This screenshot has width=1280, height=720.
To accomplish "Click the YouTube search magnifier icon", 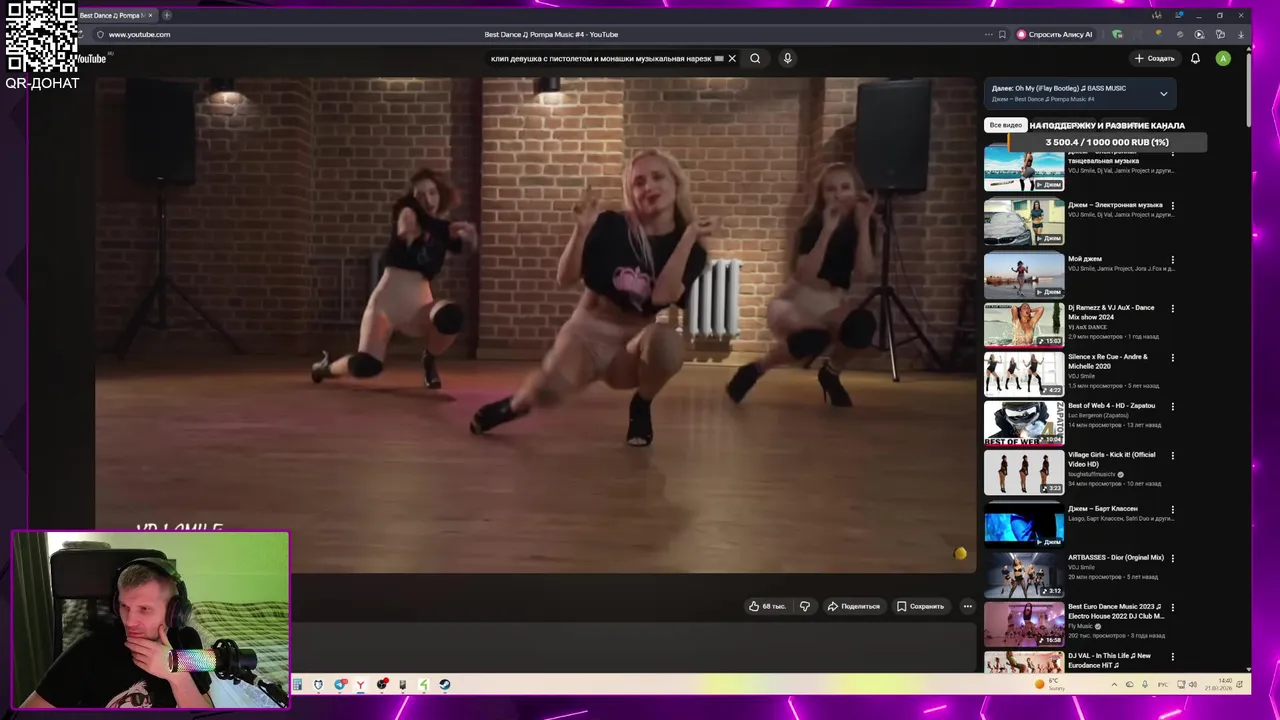I will pos(755,58).
